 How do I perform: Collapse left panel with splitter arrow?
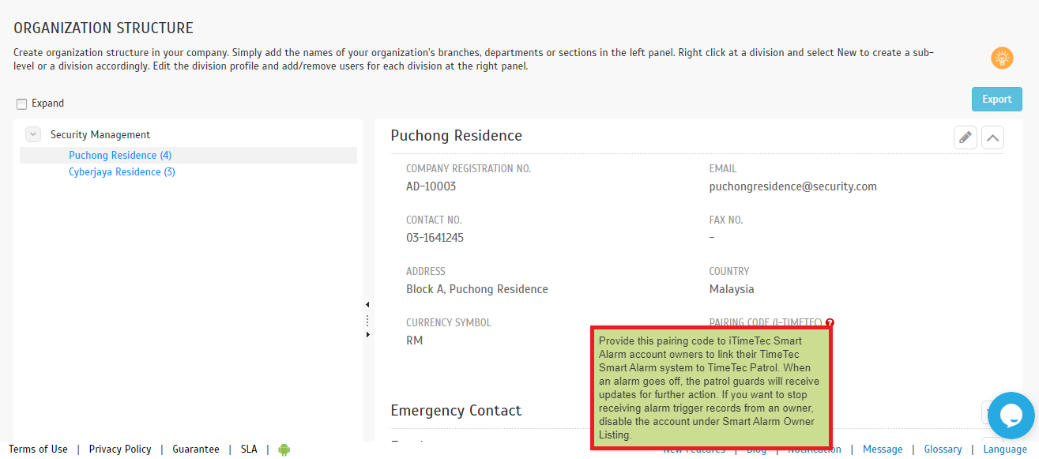(368, 305)
